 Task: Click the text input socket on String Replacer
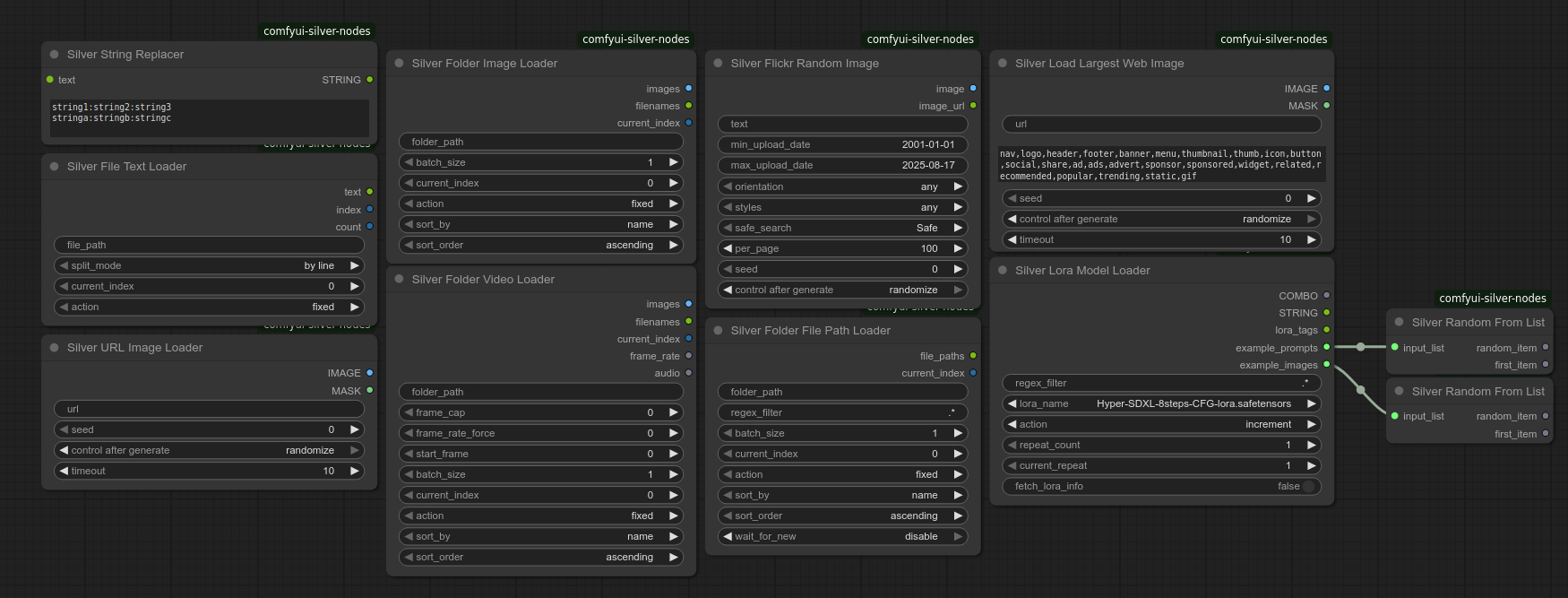coord(50,80)
